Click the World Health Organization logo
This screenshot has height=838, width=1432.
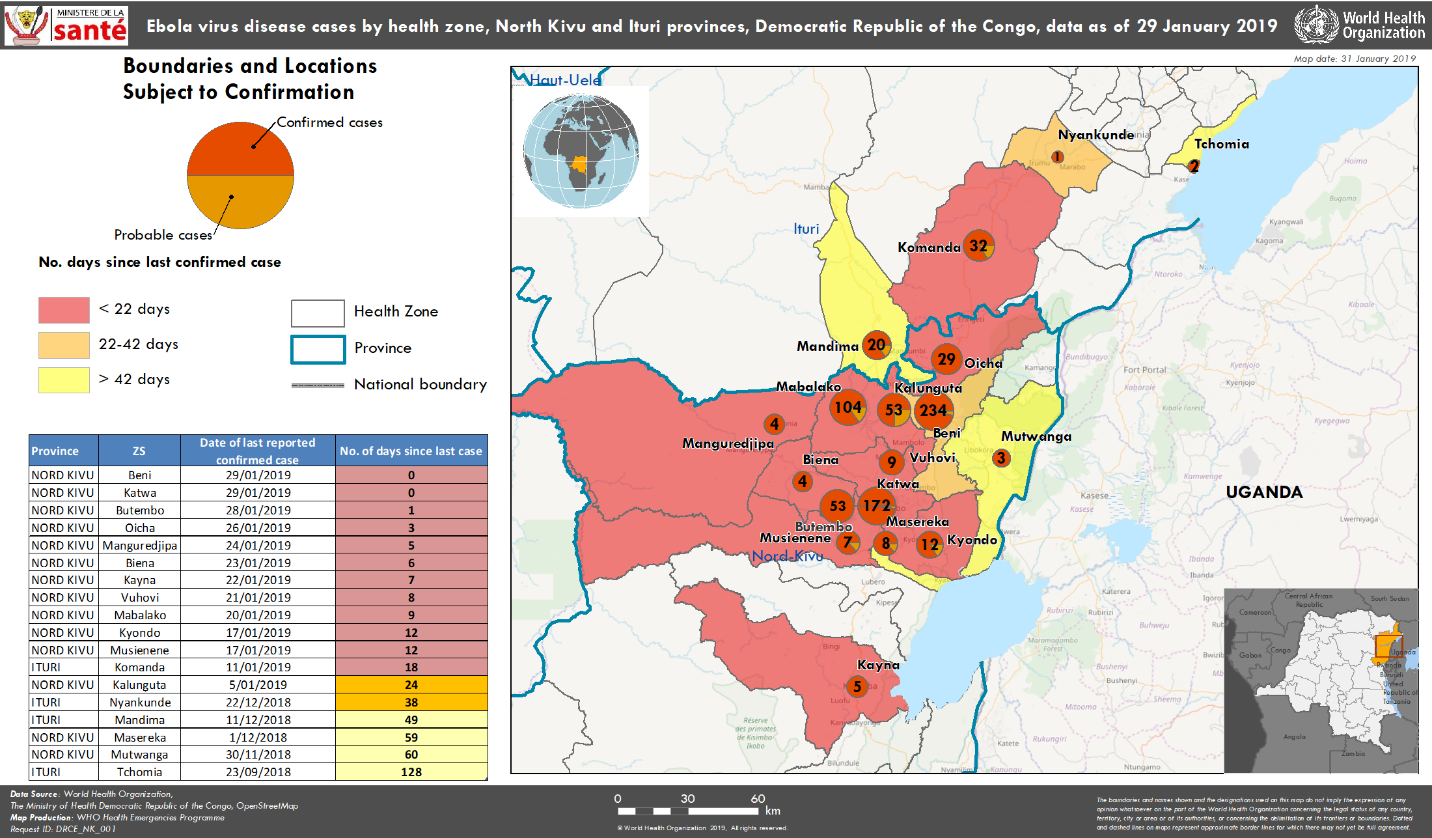(x=1359, y=25)
